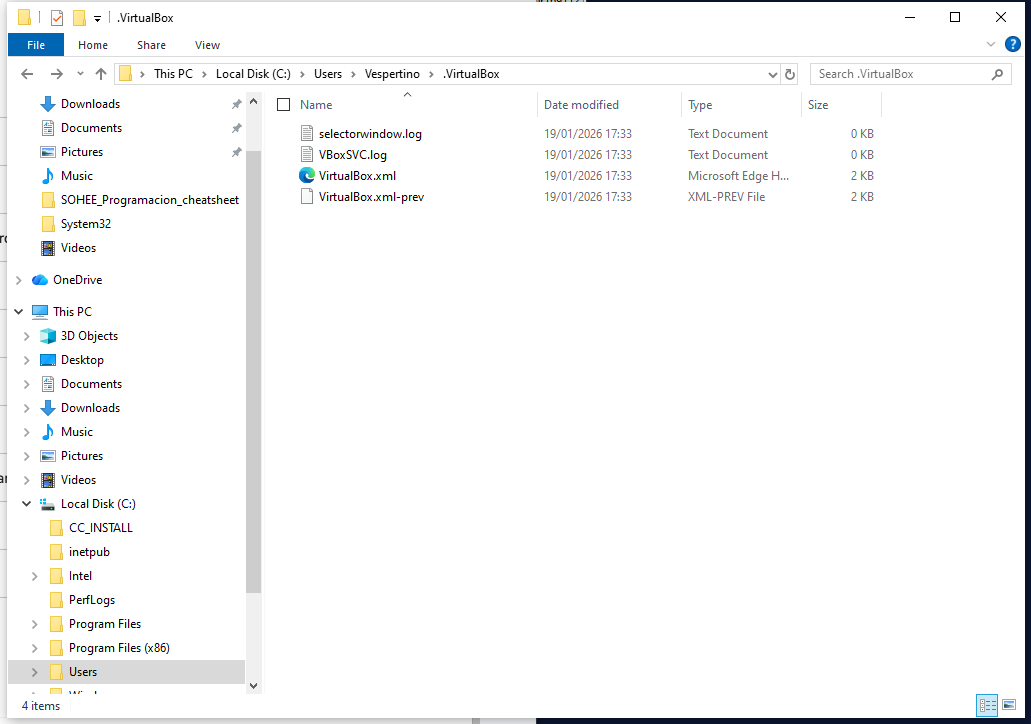This screenshot has width=1031, height=724.
Task: Expand the ribbon with the chevron
Action: [991, 44]
